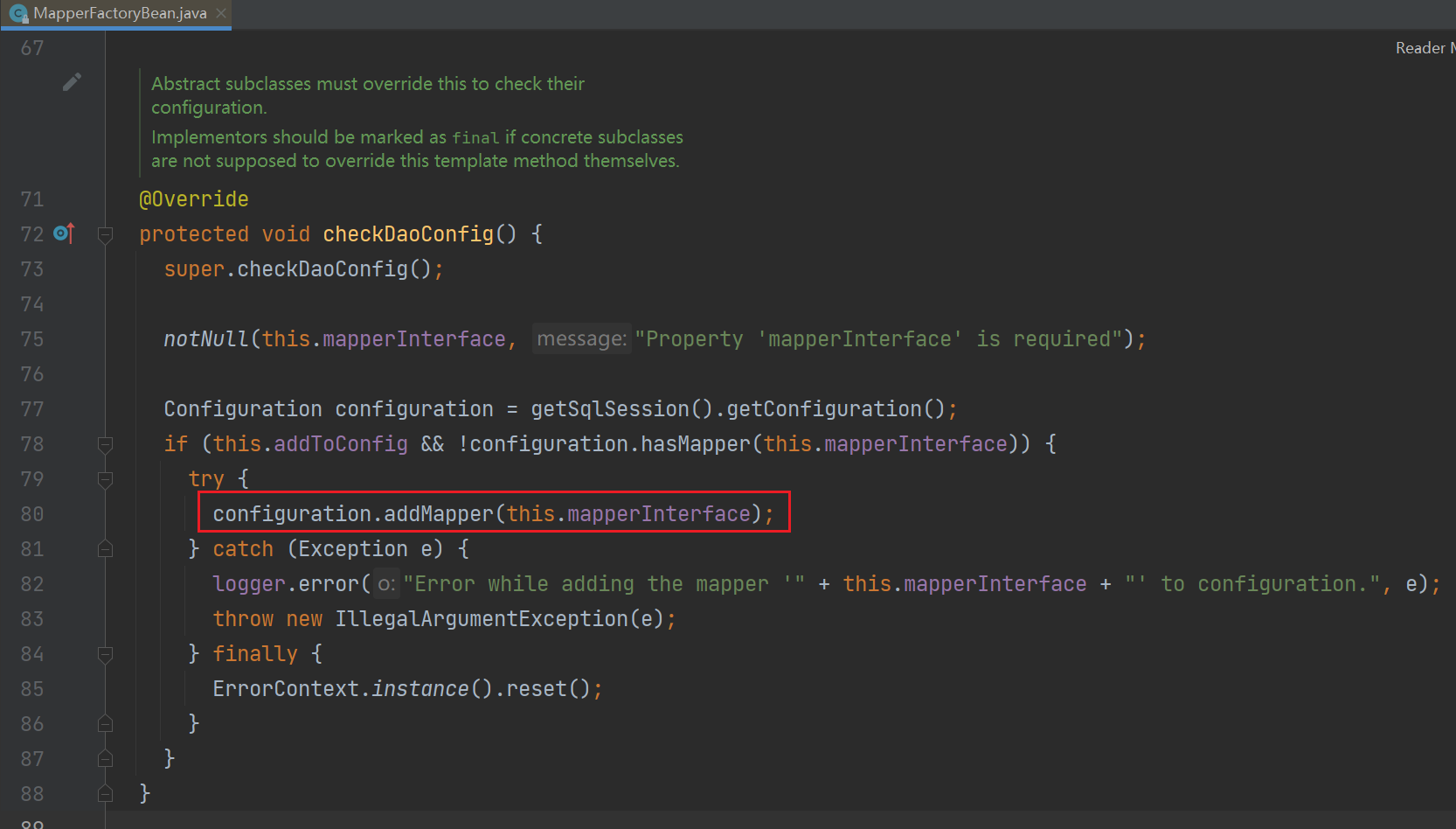Click the IllegalArgumentException class name
The width and height of the screenshot is (1456, 829).
click(x=482, y=619)
